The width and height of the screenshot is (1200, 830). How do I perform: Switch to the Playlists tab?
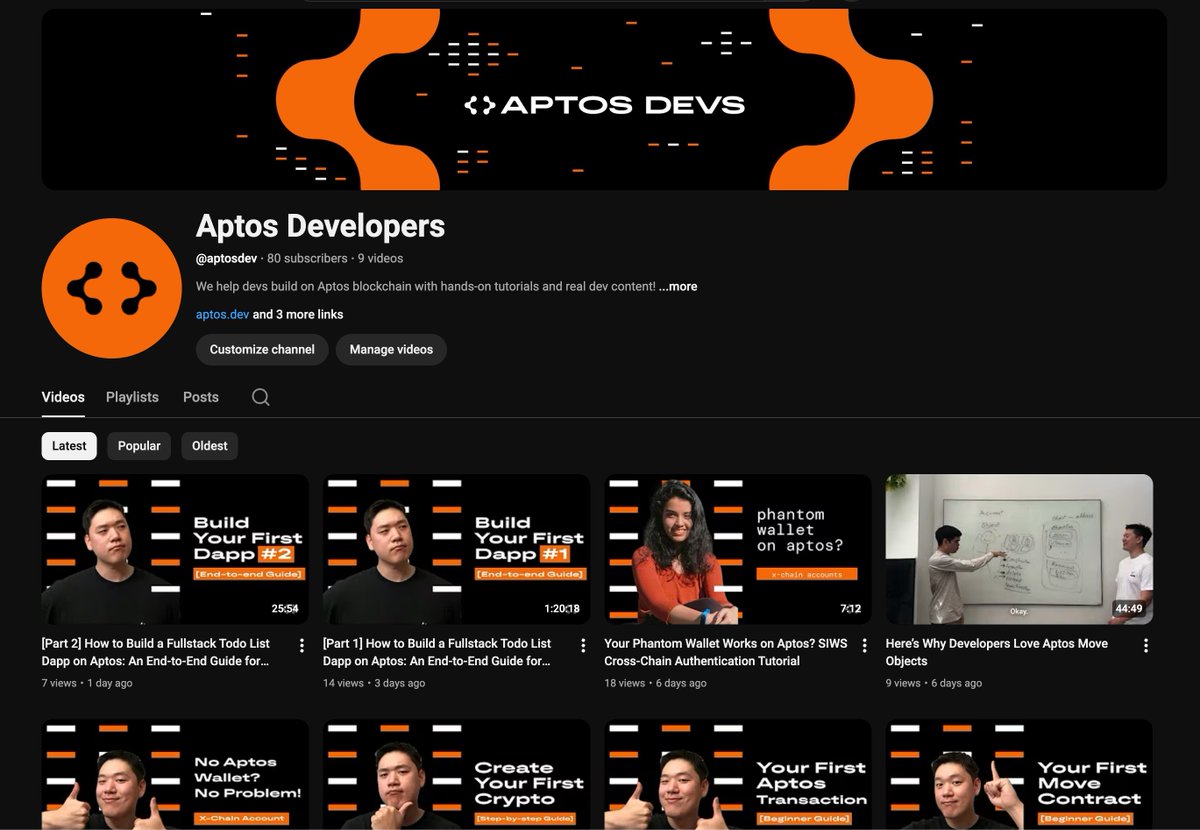click(x=132, y=397)
